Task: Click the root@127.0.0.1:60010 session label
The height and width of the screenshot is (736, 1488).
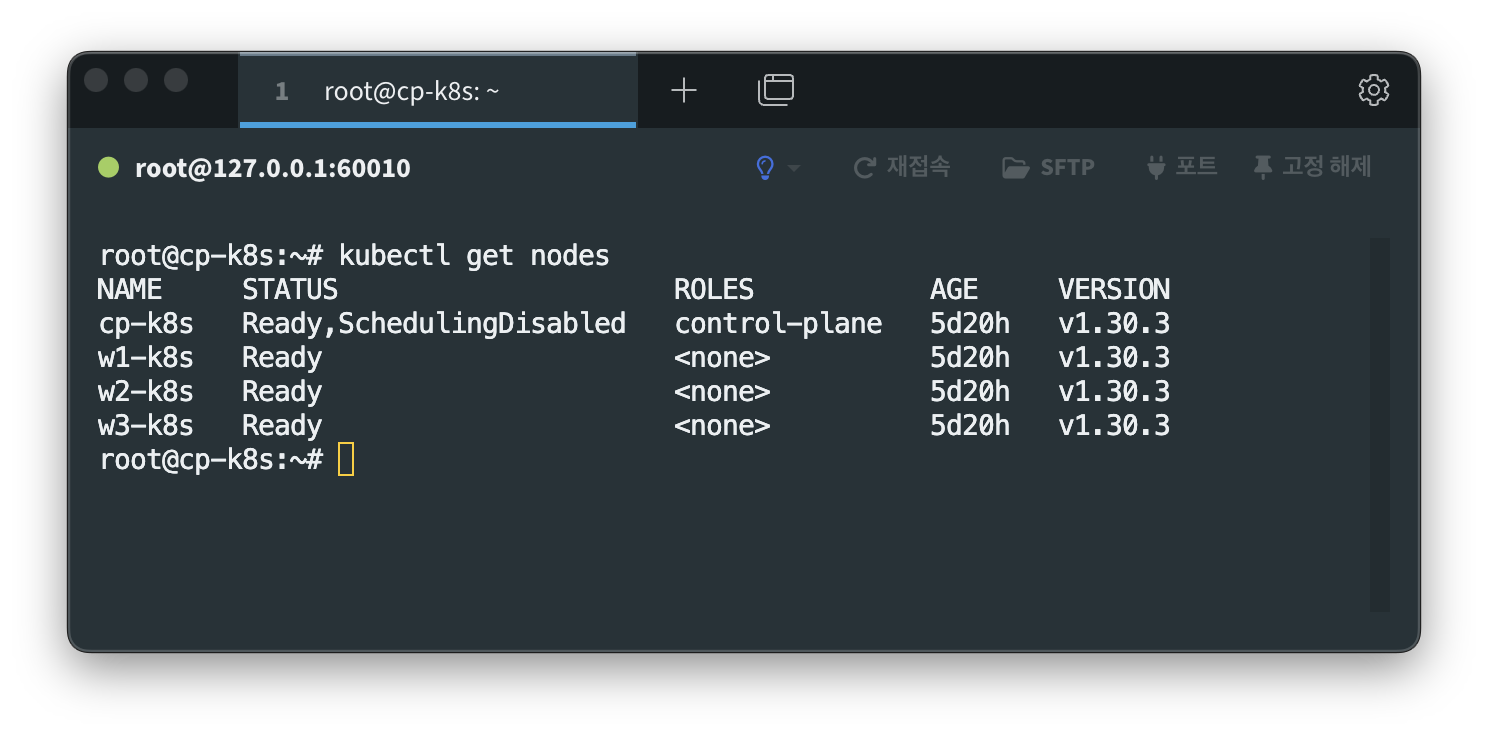Action: 272,168
